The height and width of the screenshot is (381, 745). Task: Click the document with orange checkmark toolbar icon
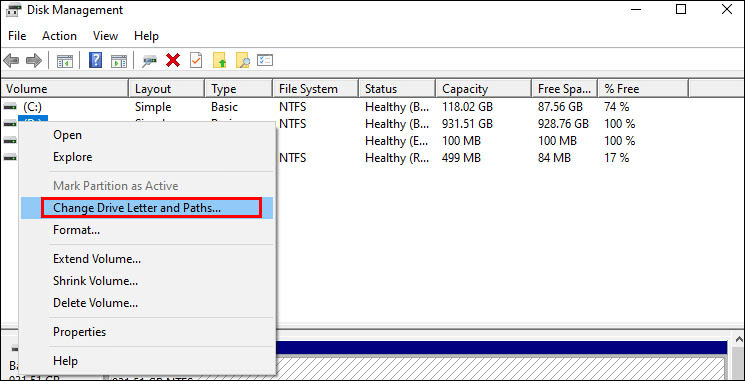tap(196, 60)
